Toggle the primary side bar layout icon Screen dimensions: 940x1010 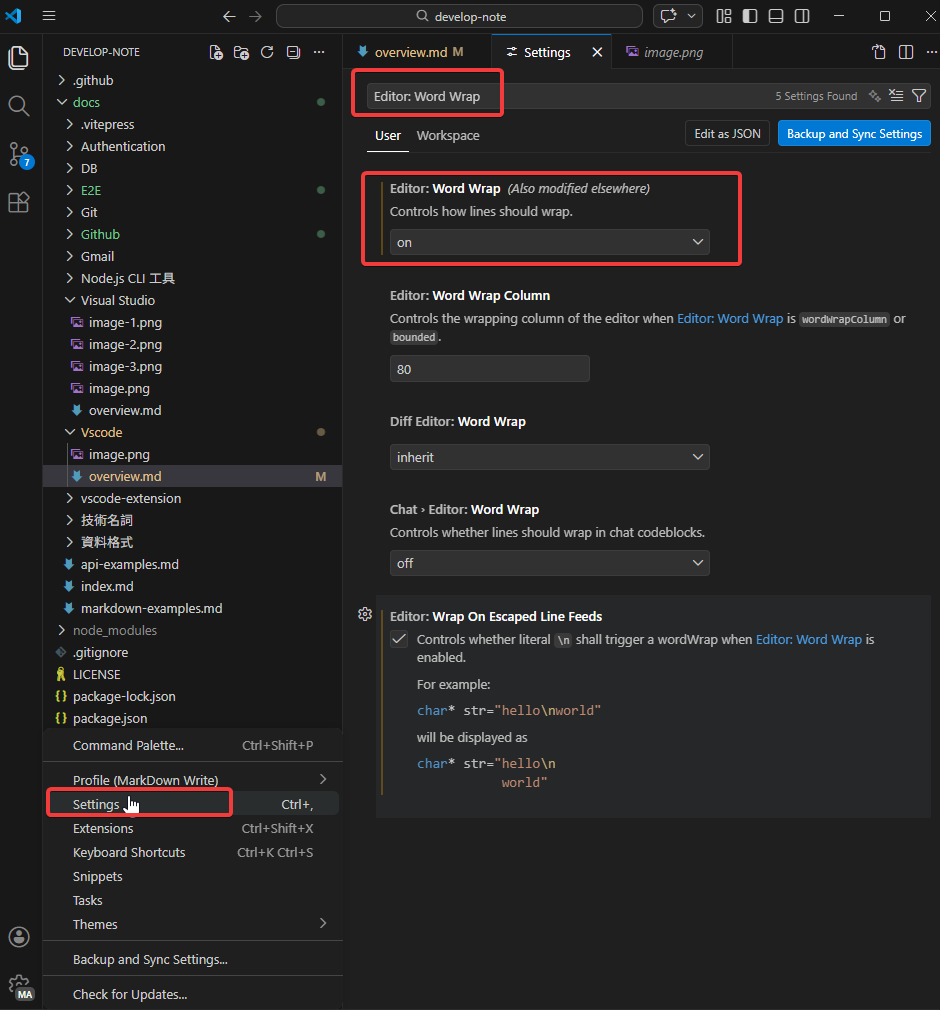tap(750, 16)
